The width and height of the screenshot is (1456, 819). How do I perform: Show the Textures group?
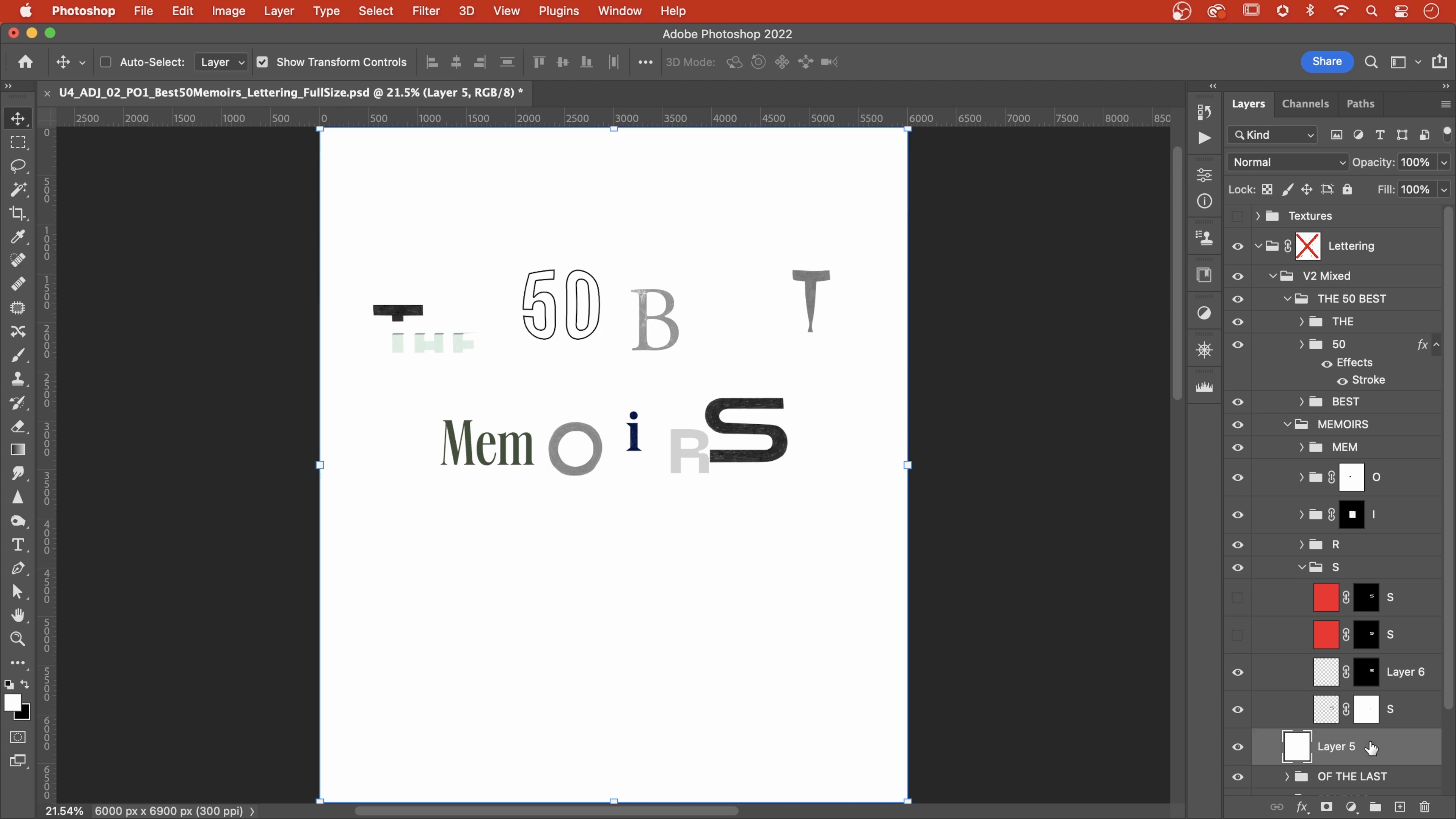[1237, 217]
